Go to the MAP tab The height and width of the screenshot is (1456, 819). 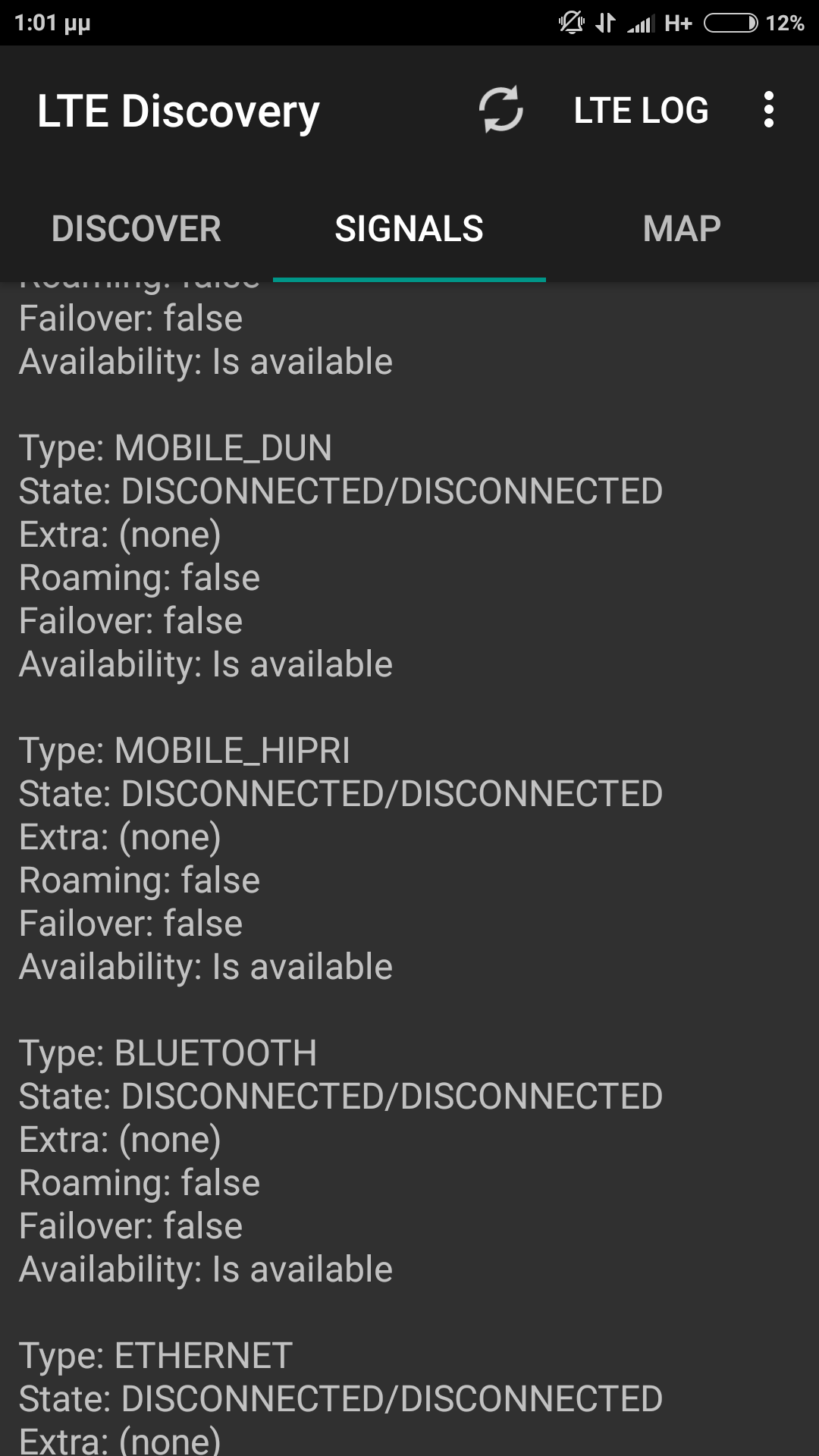(682, 228)
